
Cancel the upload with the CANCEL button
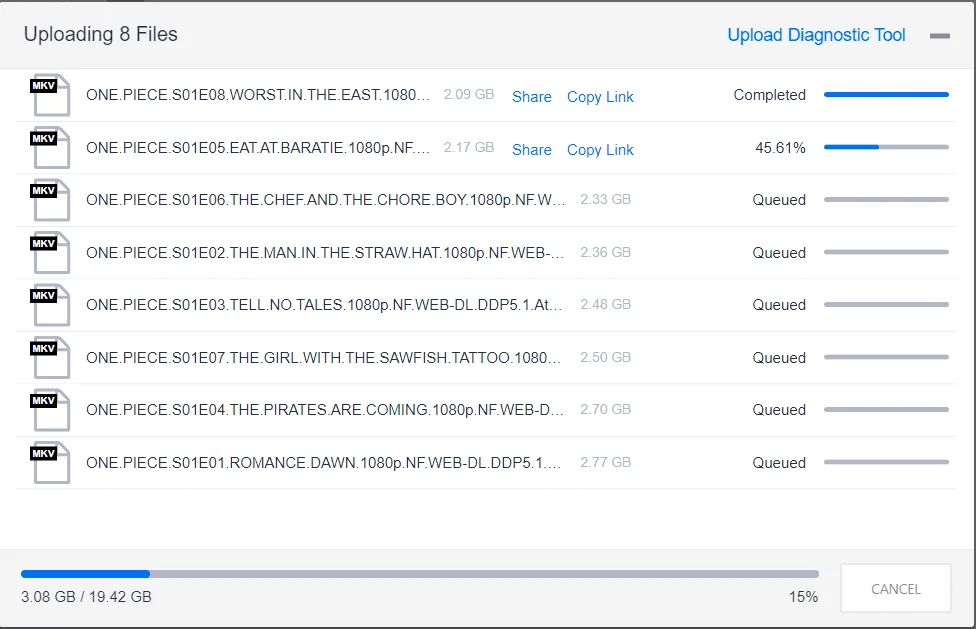(896, 589)
